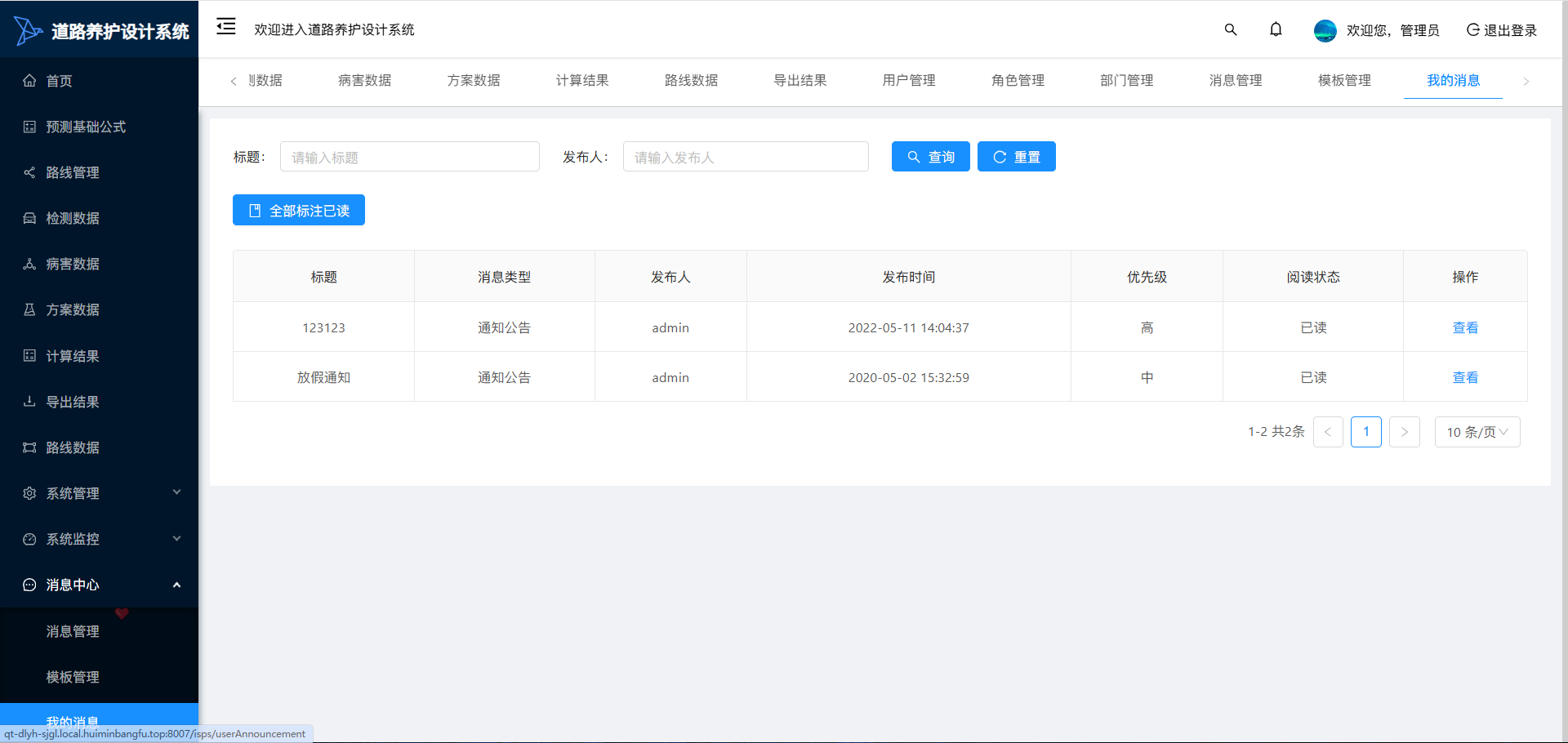Click the 路线管理 share icon

[x=29, y=172]
